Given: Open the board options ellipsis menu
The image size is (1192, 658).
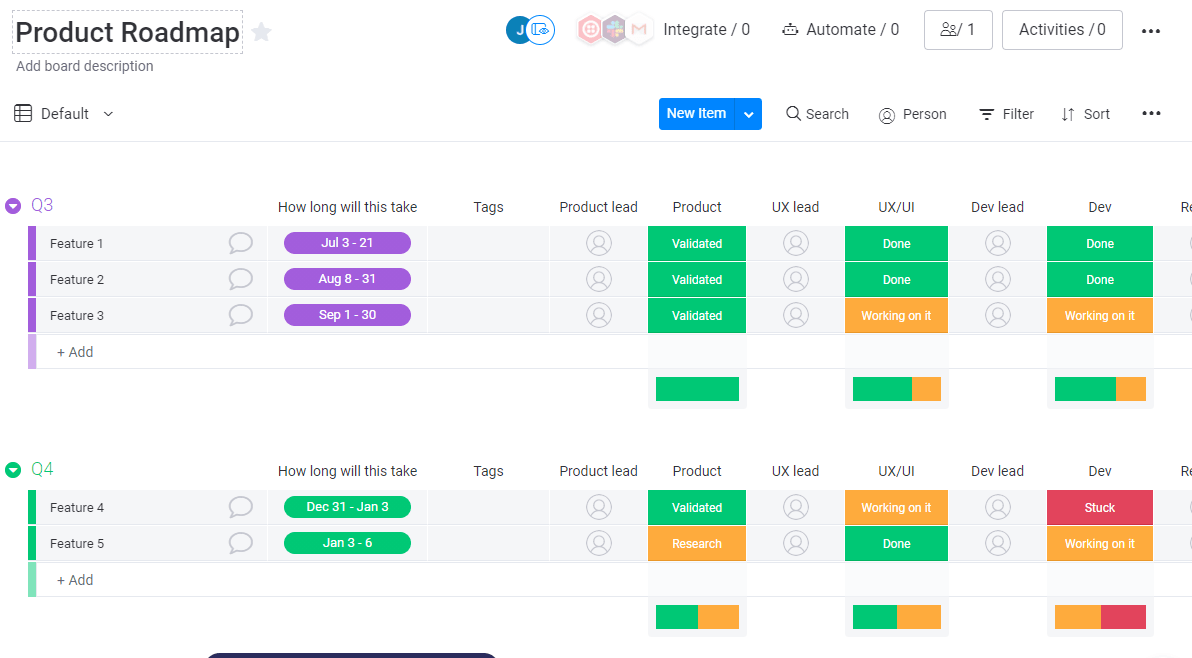Looking at the screenshot, I should [1151, 113].
